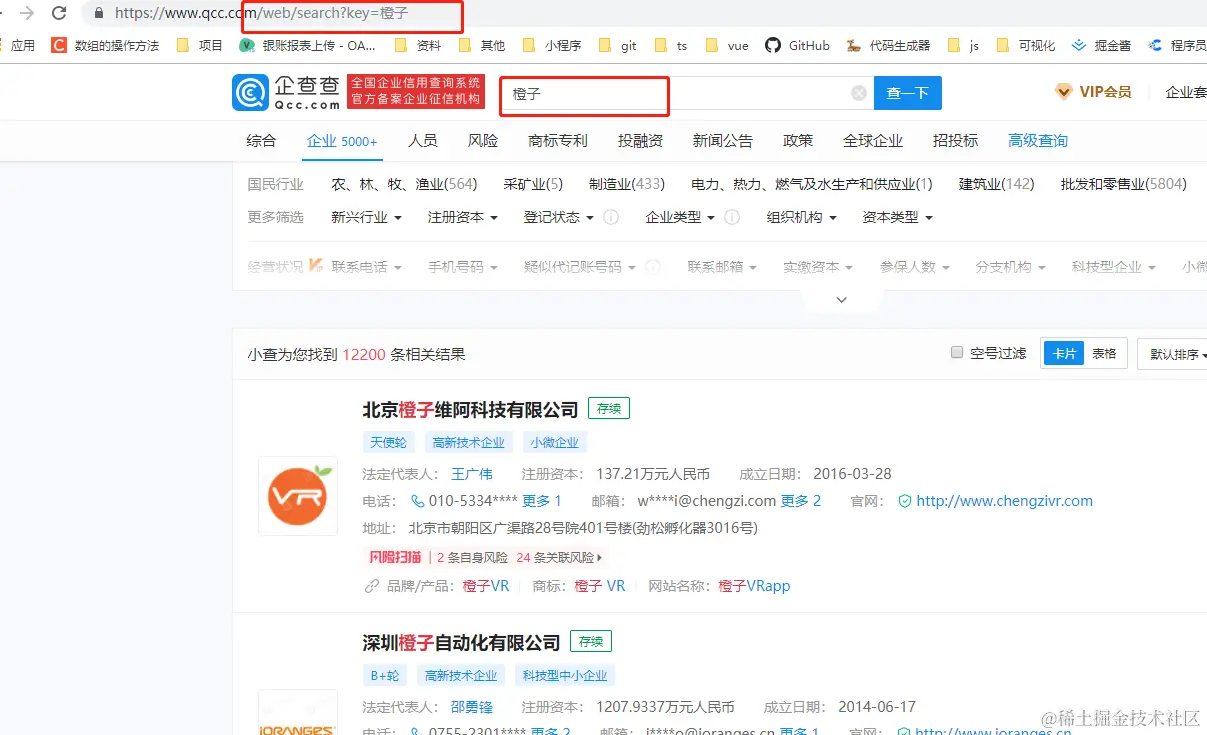Filter by 批发和零售业(5804) industry
This screenshot has width=1207, height=735.
1124,184
